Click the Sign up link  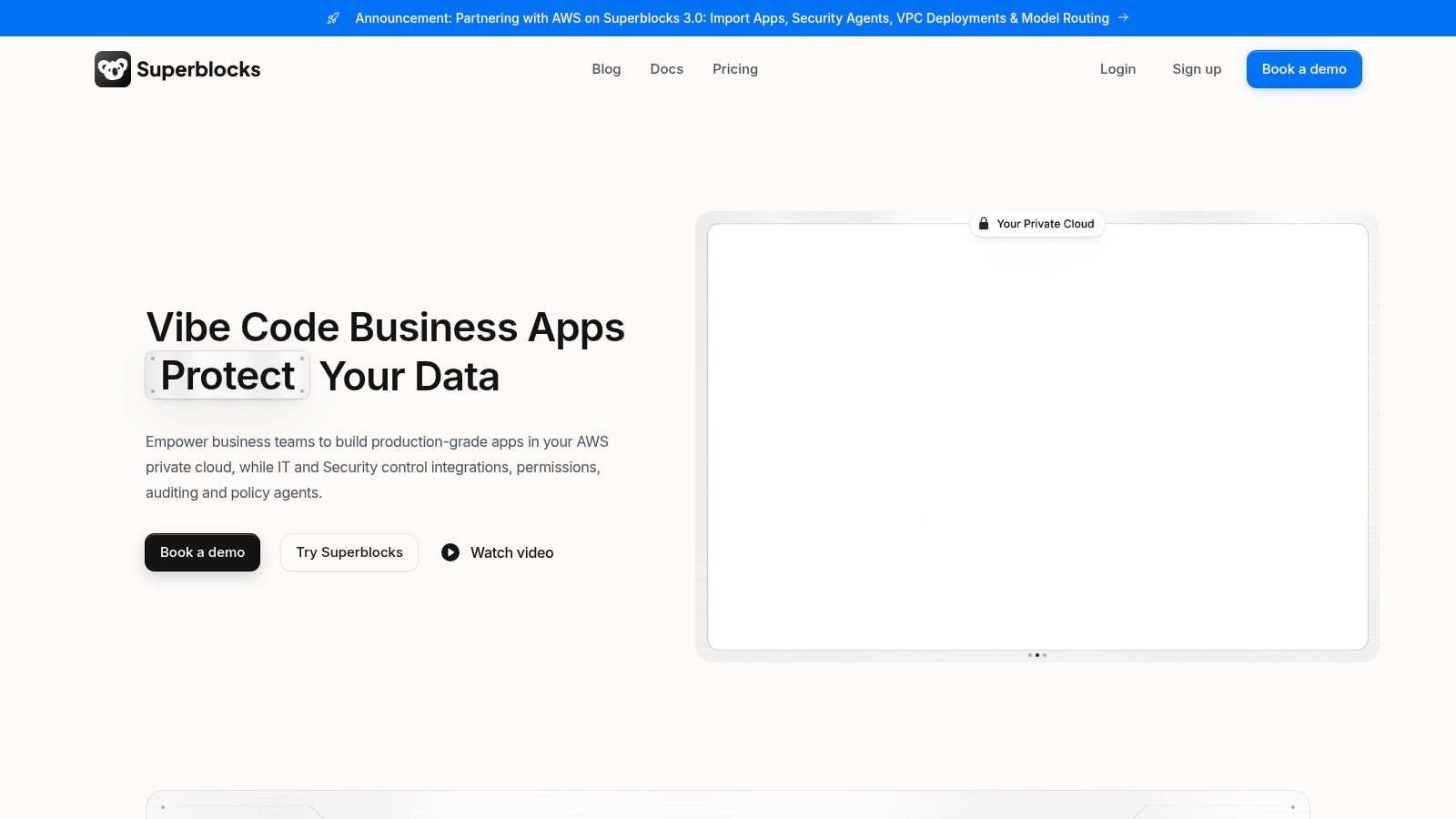(1197, 69)
